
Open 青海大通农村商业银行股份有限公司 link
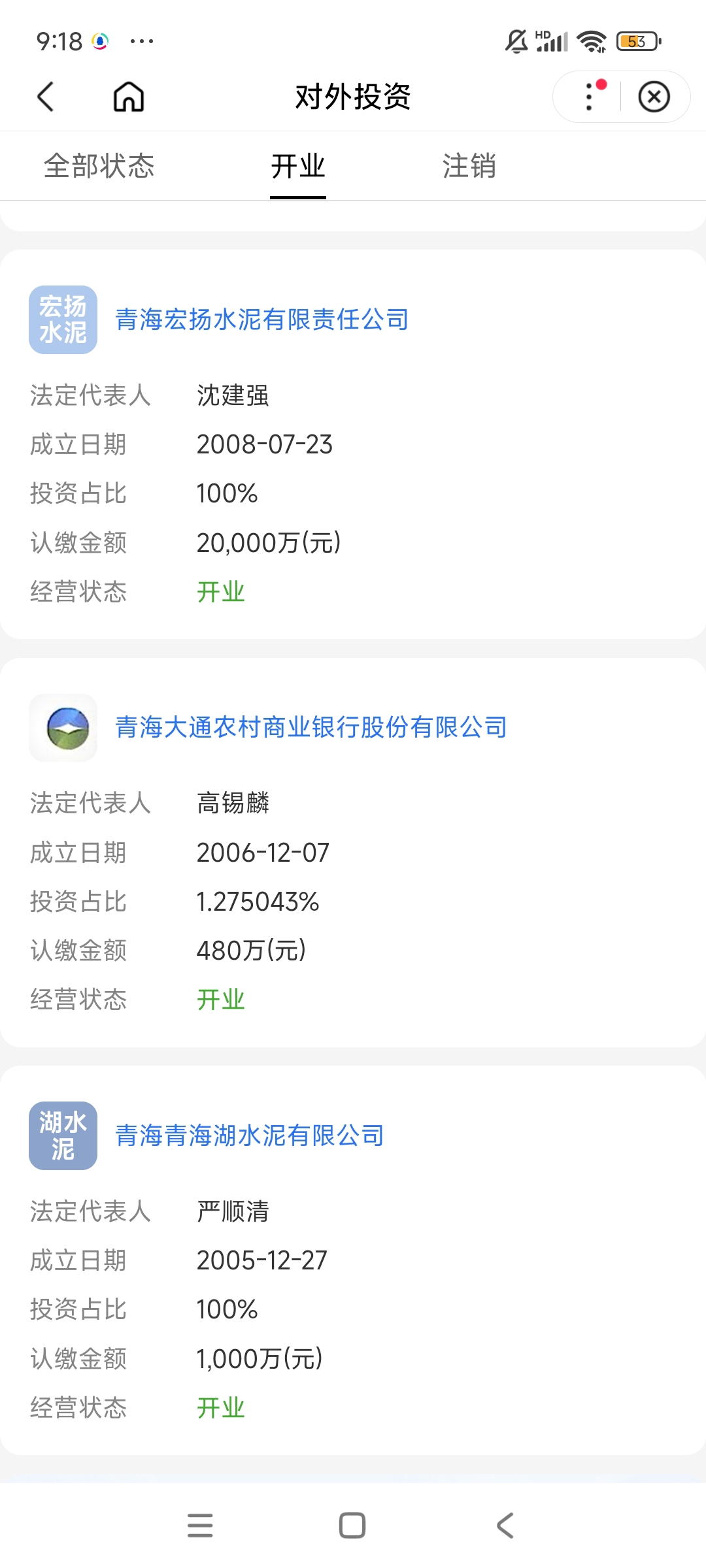[x=311, y=727]
